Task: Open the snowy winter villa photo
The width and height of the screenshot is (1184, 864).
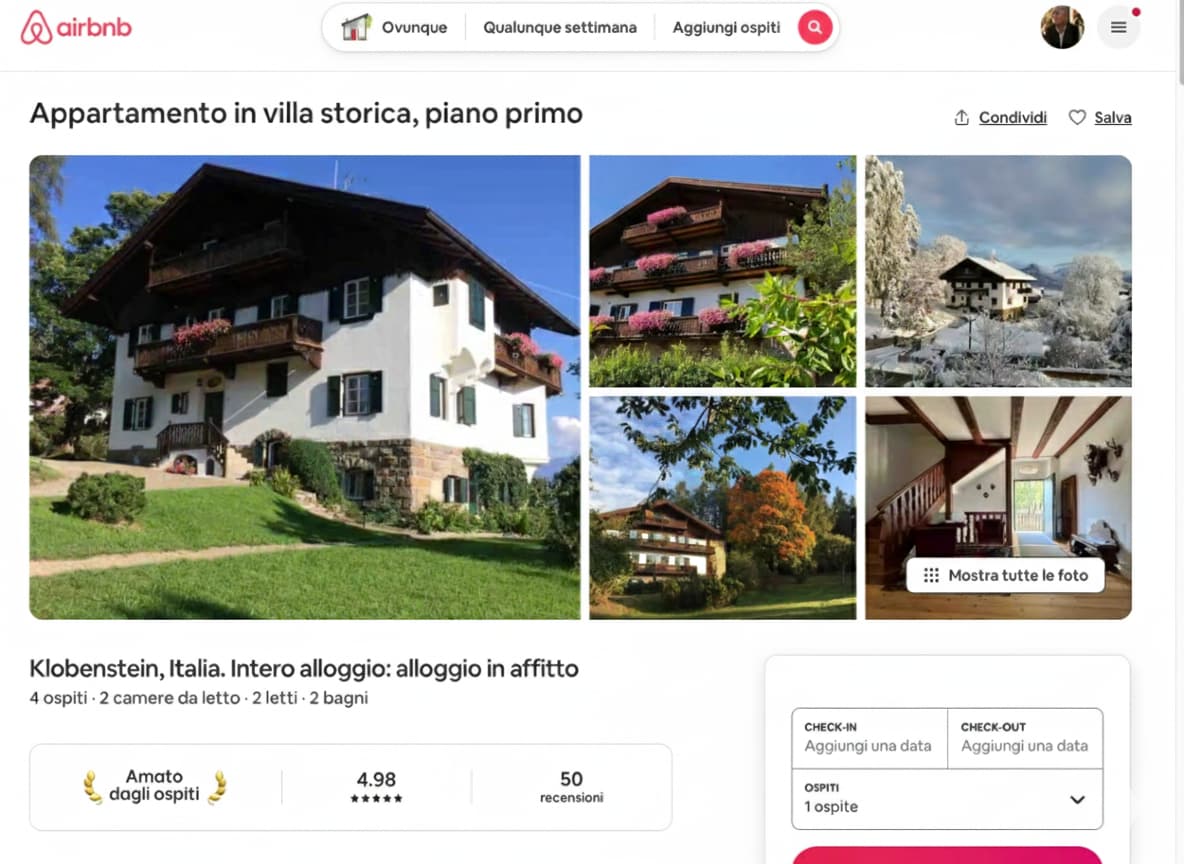Action: pyautogui.click(x=998, y=271)
